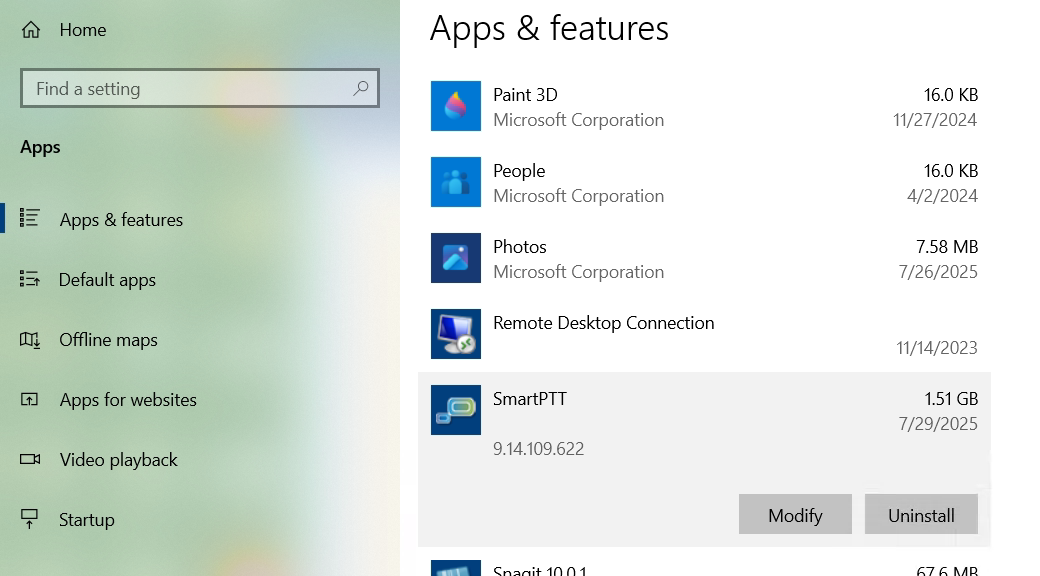Go to the Home link text
The image size is (1040, 576).
(83, 30)
